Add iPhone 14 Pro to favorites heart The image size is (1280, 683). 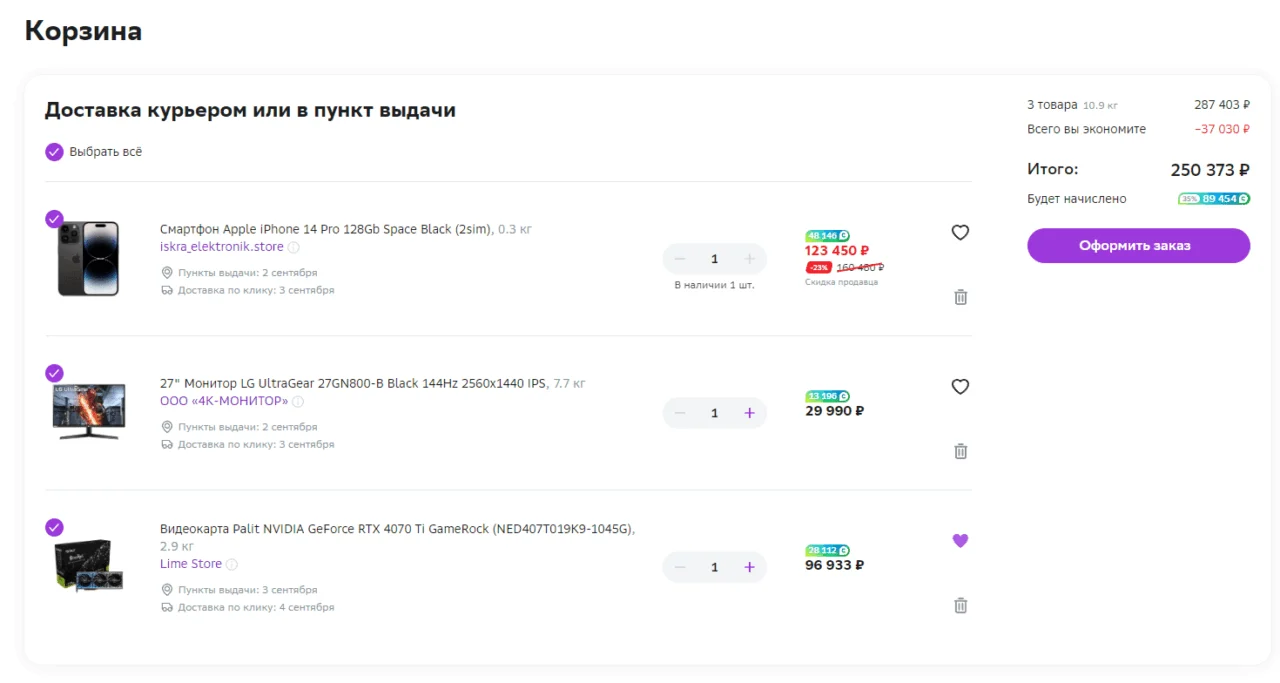tap(960, 233)
